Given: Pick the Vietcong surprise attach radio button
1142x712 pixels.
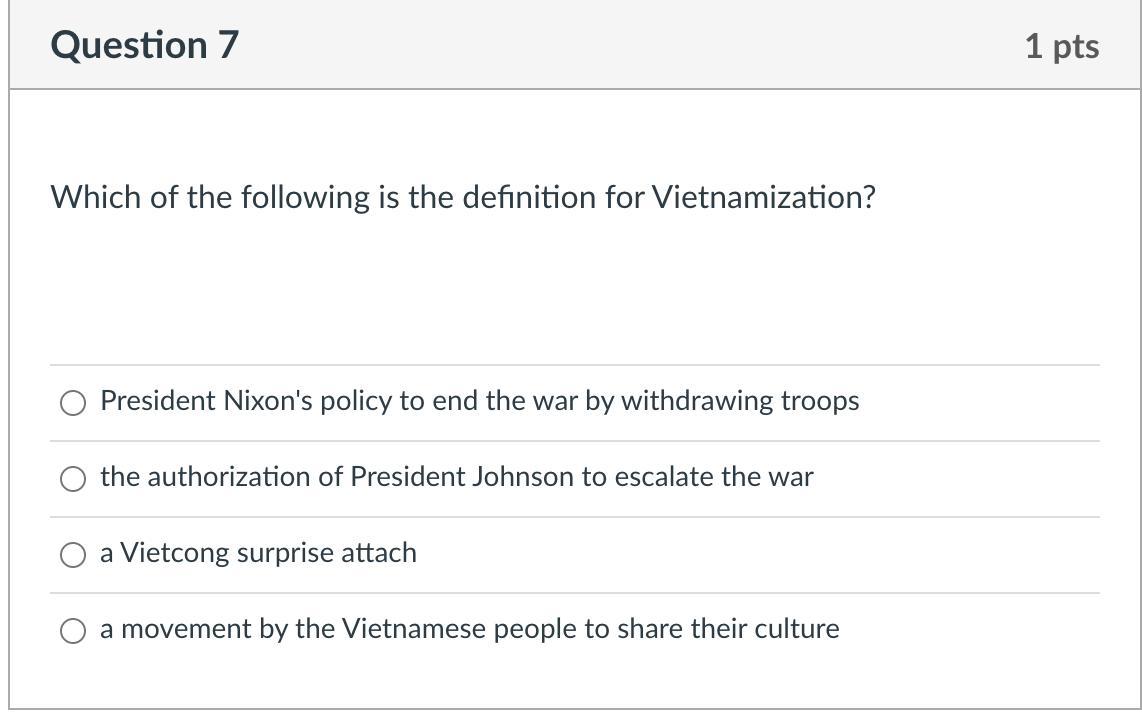Looking at the screenshot, I should (x=73, y=555).
